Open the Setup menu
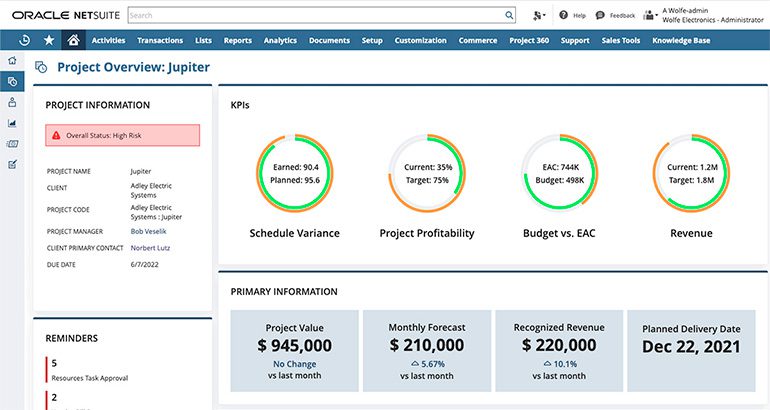The height and width of the screenshot is (410, 770). click(x=372, y=40)
